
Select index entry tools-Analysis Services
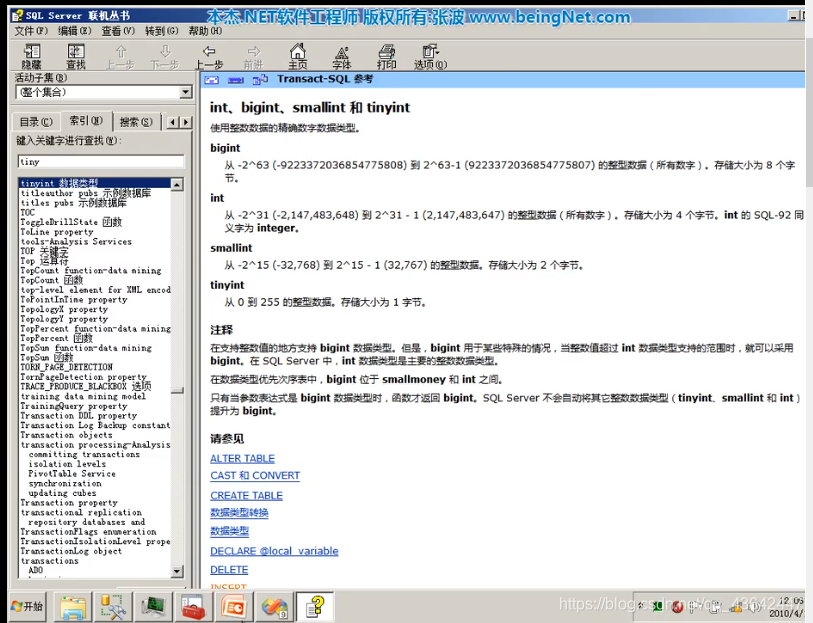pyautogui.click(x=76, y=242)
